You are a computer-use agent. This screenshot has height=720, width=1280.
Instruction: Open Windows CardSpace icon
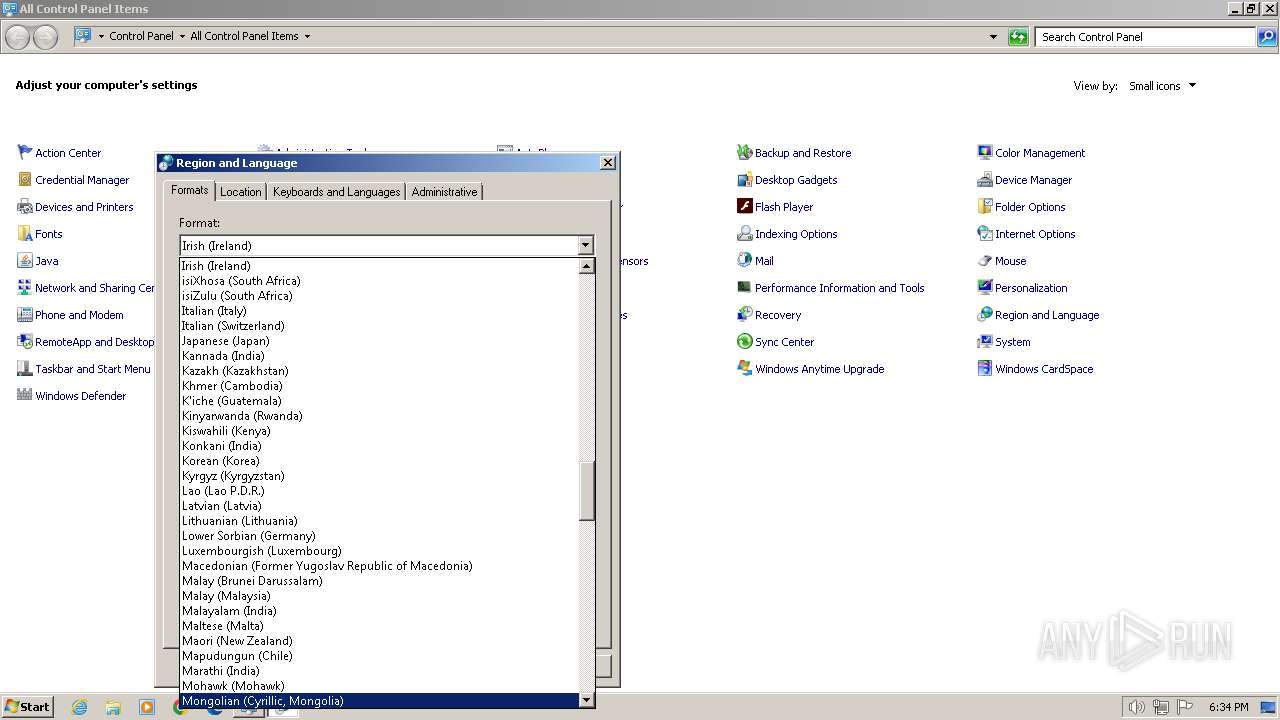985,369
